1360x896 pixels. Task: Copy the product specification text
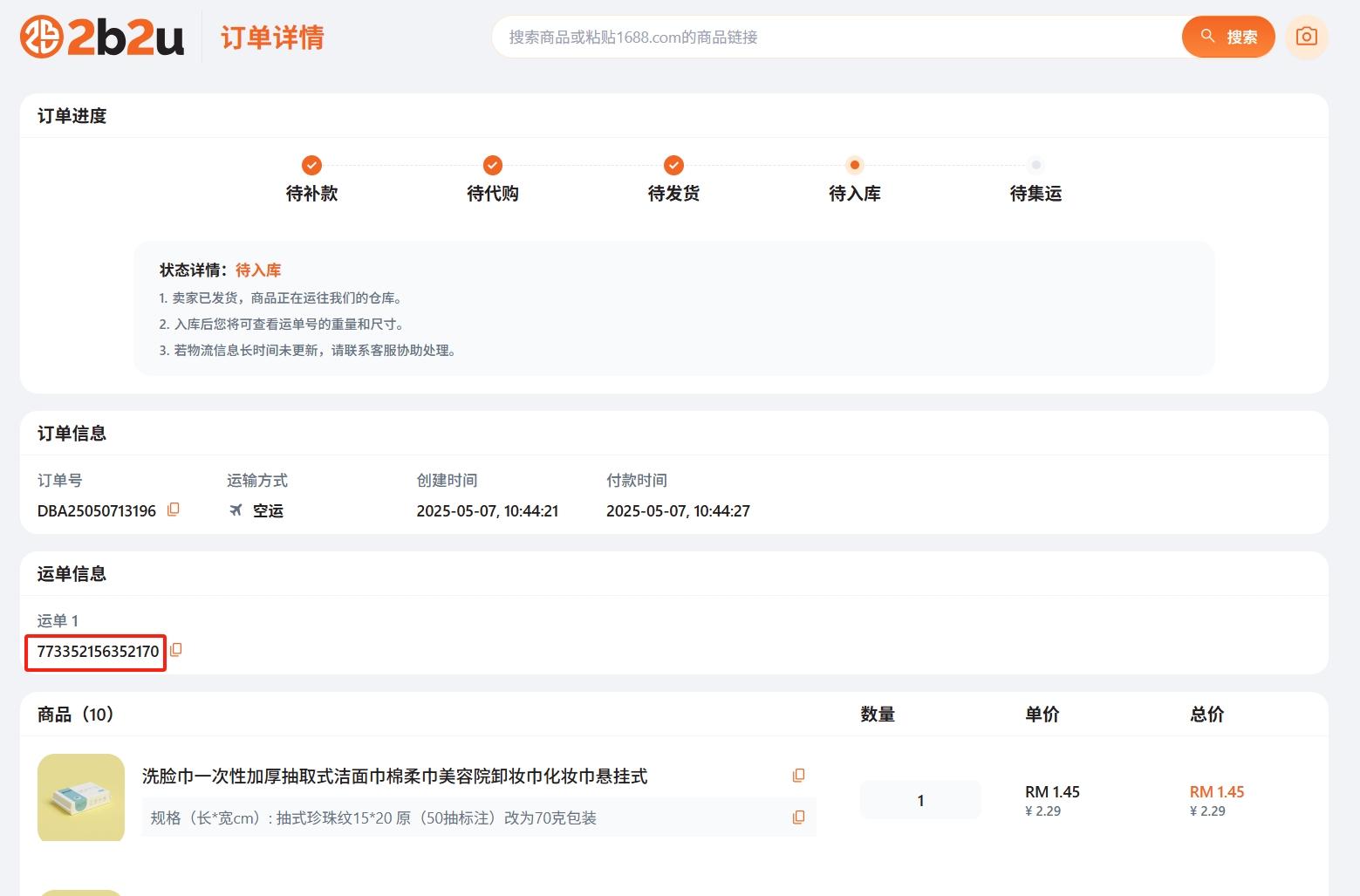[x=797, y=817]
